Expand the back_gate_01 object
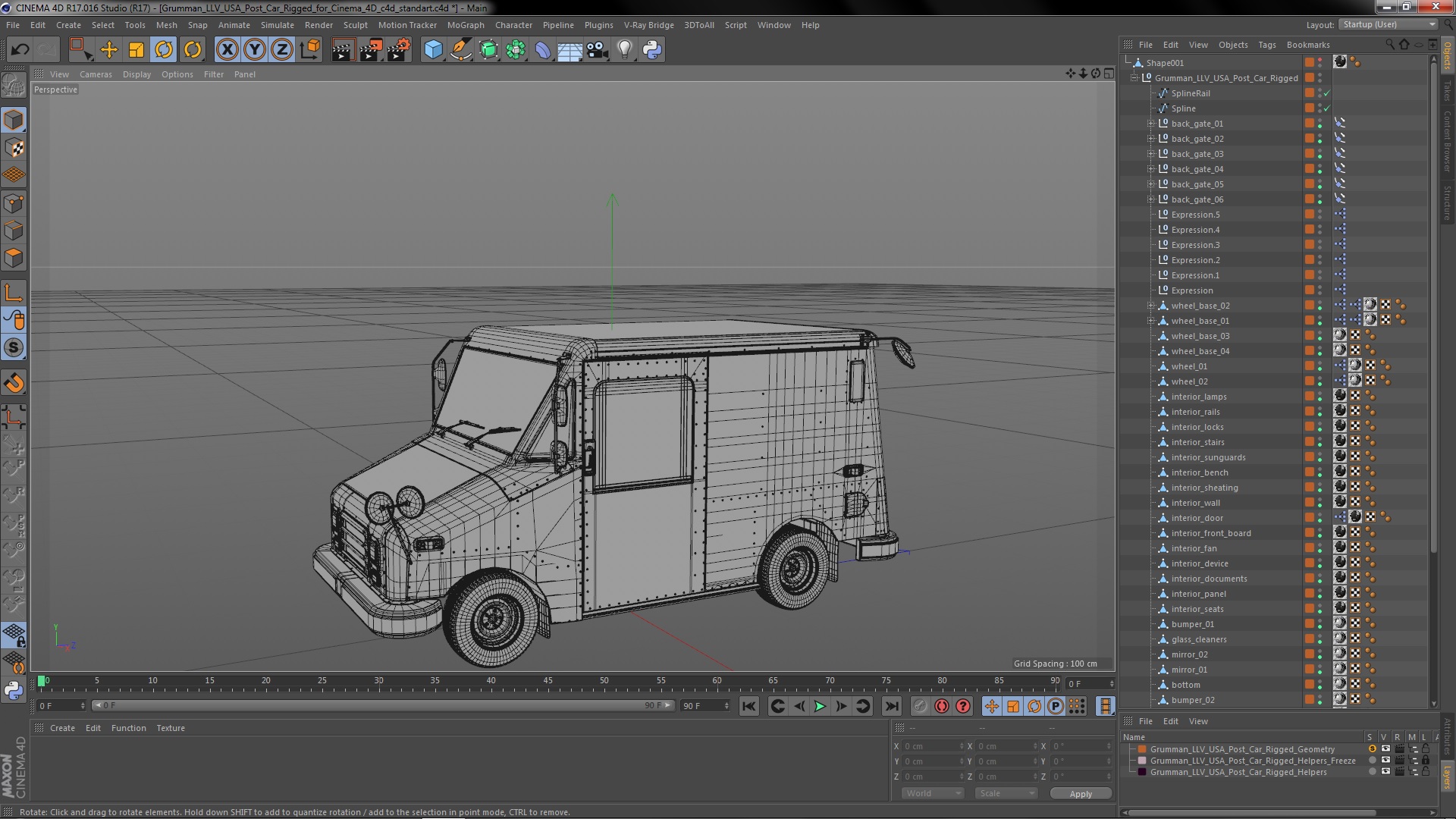The height and width of the screenshot is (819, 1456). point(1150,124)
